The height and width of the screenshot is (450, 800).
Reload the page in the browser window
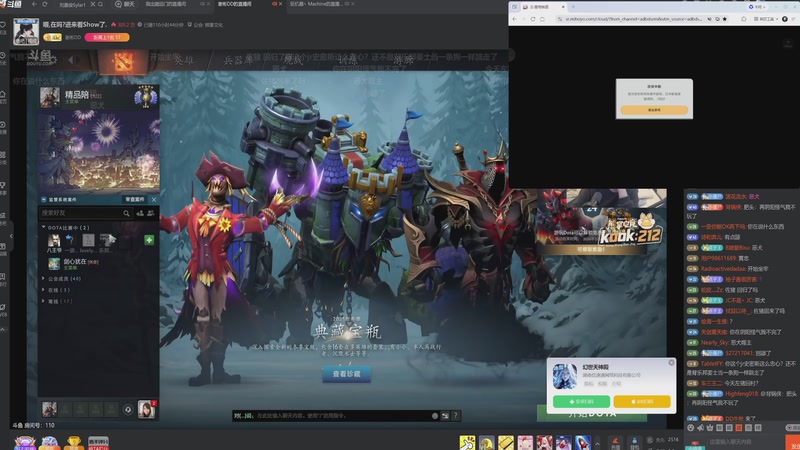pos(533,19)
